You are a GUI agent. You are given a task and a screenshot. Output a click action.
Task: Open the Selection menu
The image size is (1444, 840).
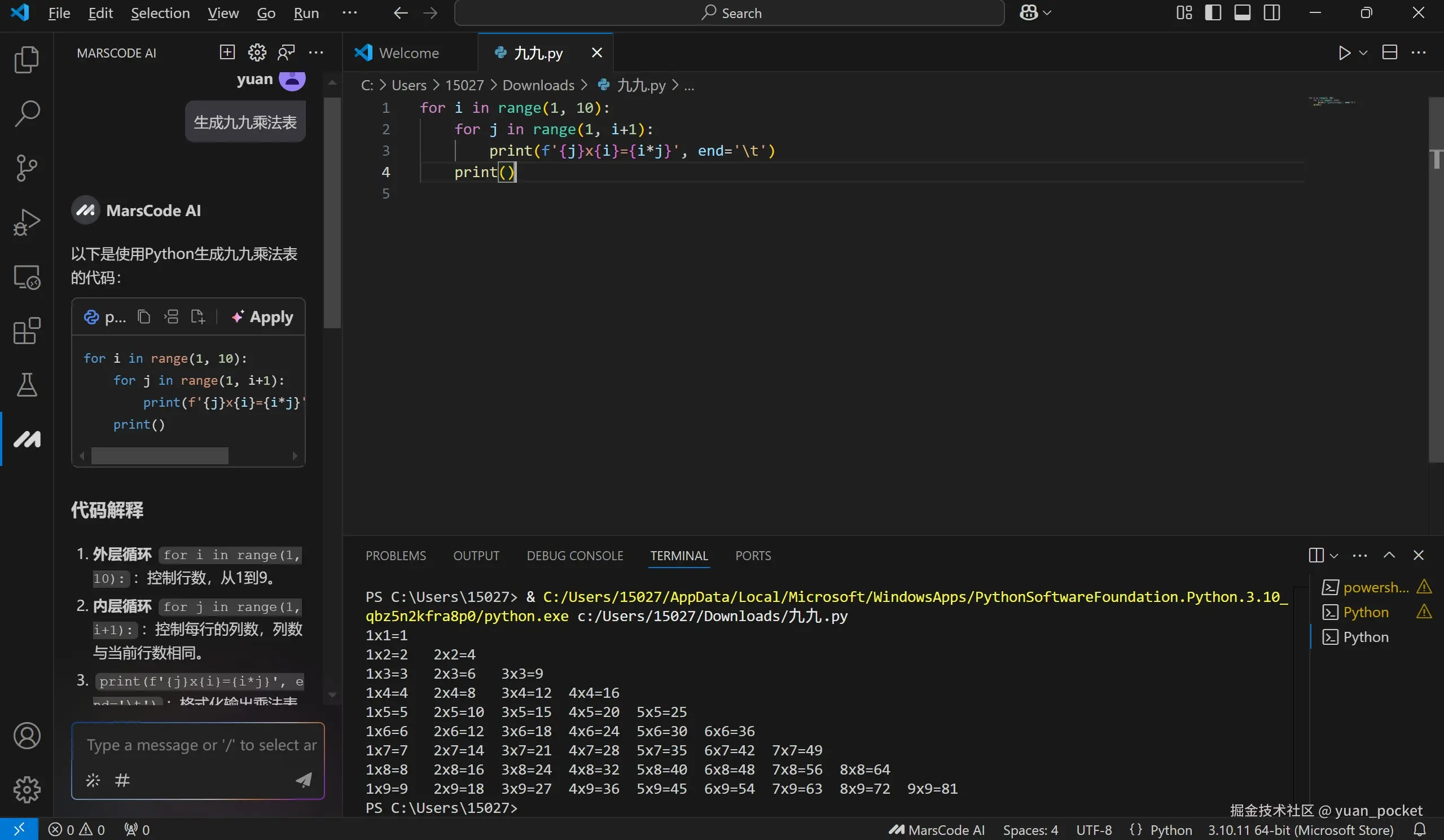click(x=160, y=12)
